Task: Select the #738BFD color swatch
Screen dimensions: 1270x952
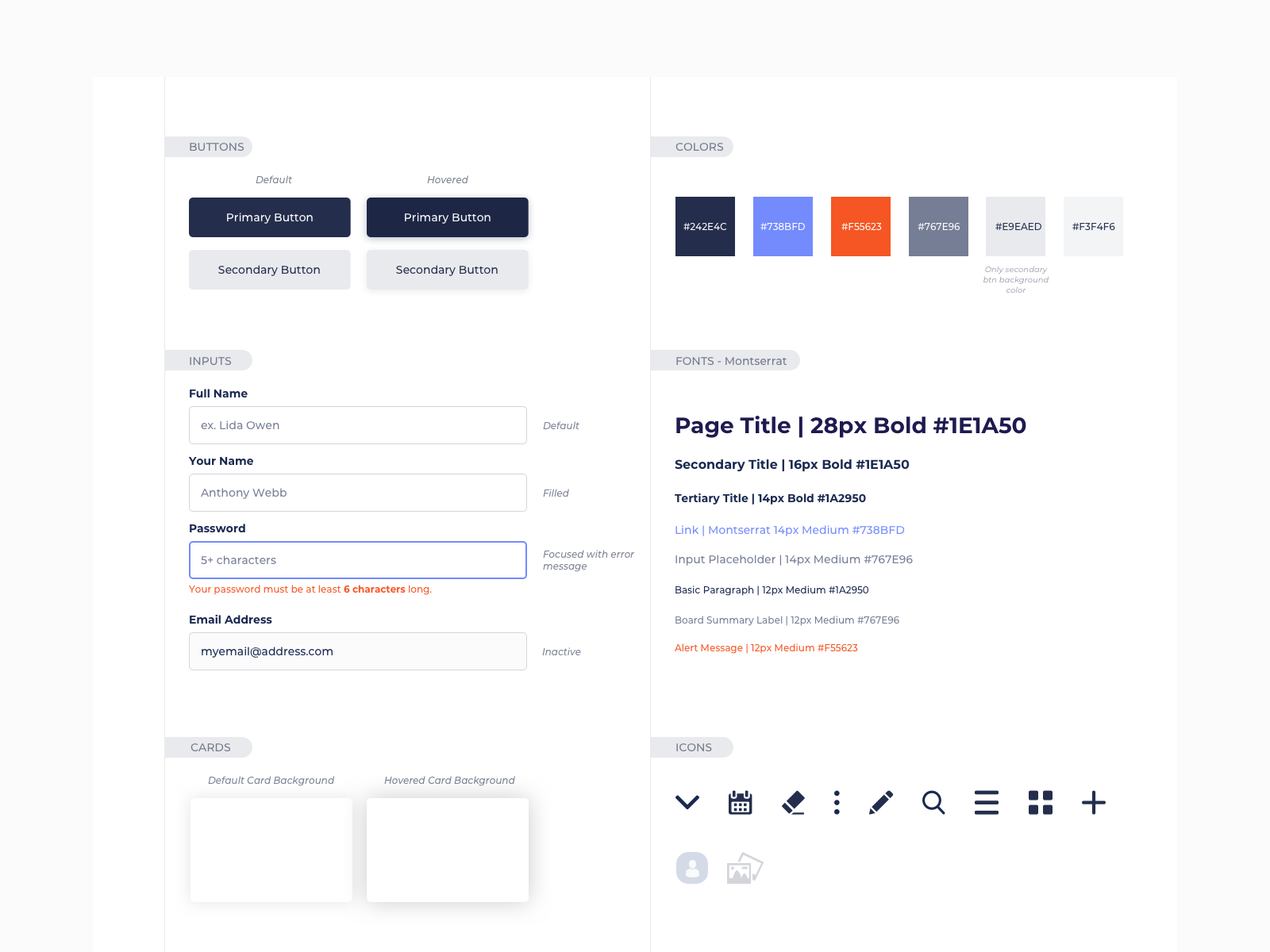Action: coord(783,226)
